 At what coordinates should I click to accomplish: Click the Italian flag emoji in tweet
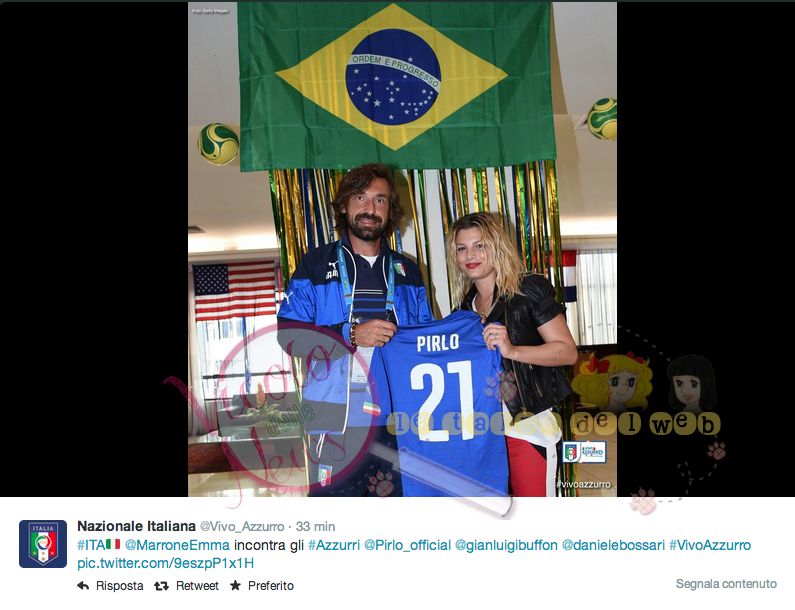(x=113, y=545)
